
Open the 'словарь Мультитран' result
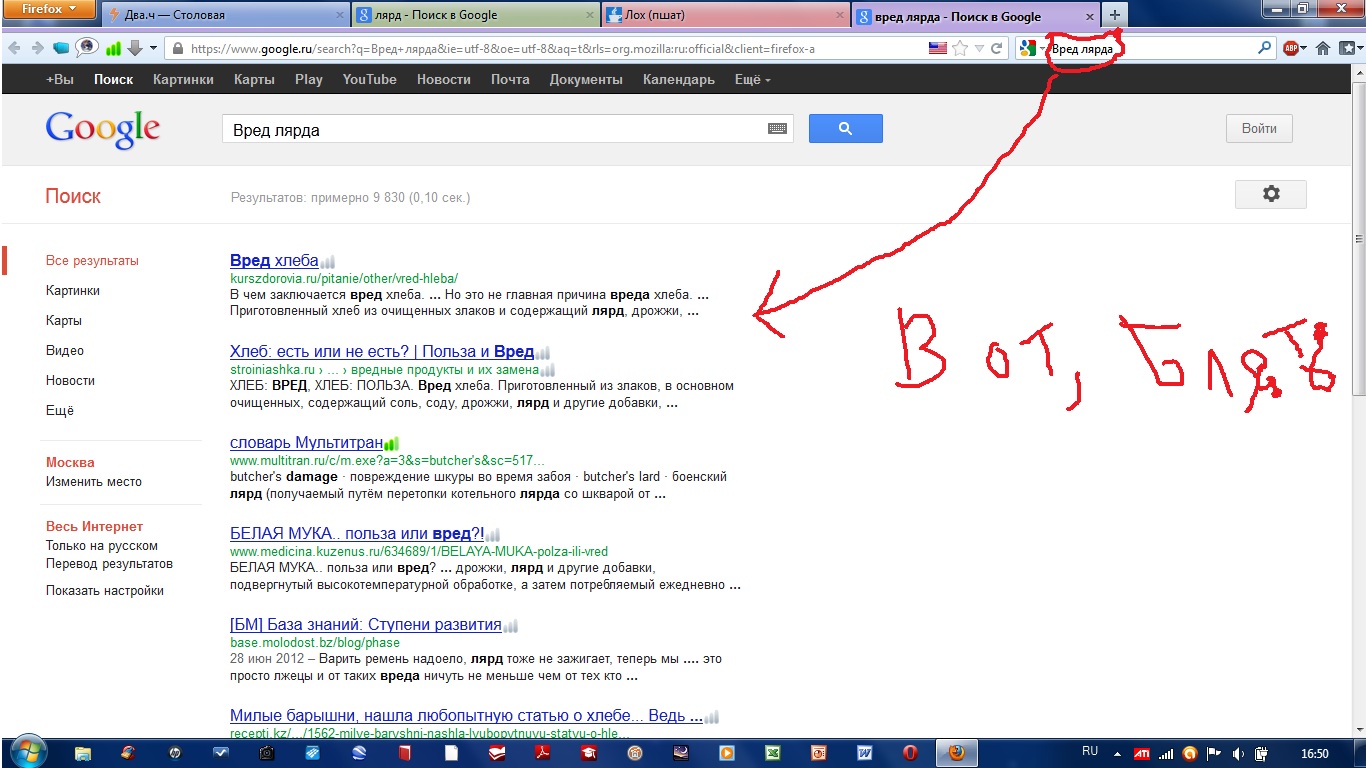[x=306, y=442]
